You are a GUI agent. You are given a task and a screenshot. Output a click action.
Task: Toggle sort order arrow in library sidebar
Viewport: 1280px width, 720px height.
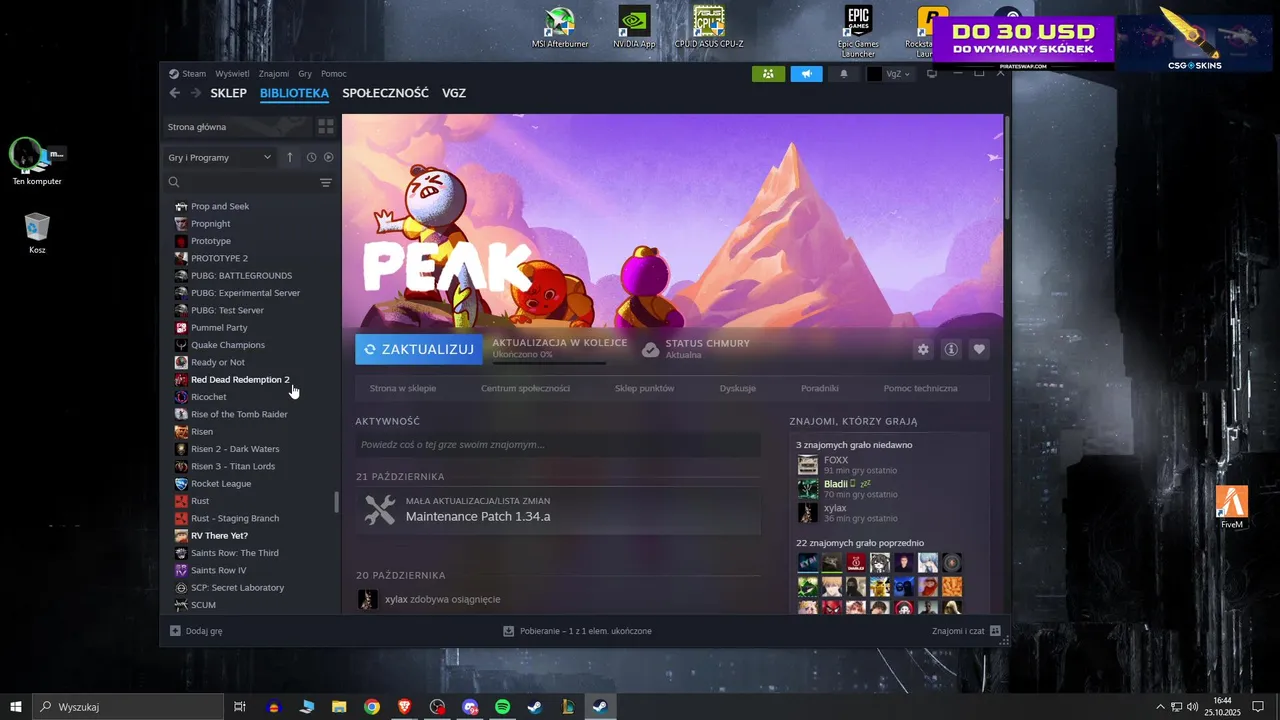pos(290,157)
